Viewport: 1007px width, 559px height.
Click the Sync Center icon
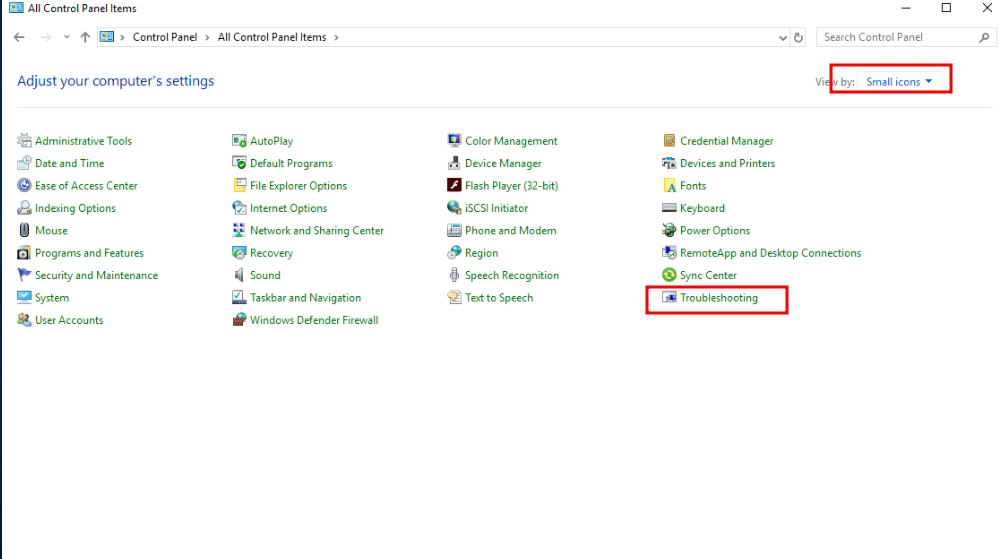[670, 275]
